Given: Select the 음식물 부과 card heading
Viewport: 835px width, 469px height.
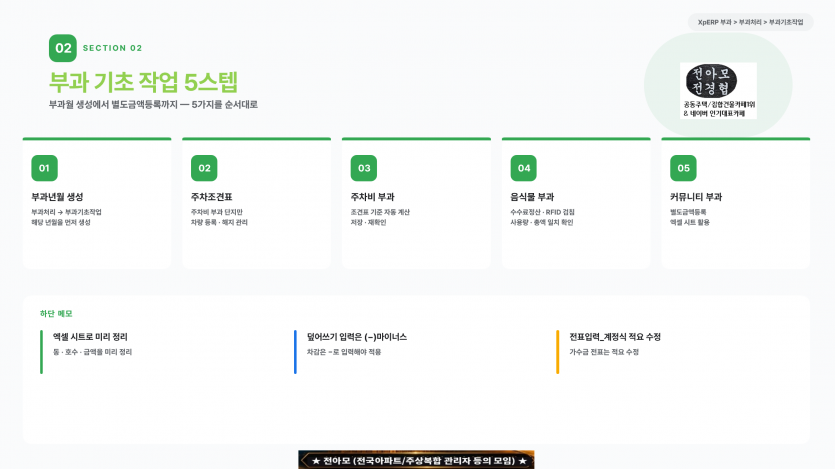Looking at the screenshot, I should 532,197.
